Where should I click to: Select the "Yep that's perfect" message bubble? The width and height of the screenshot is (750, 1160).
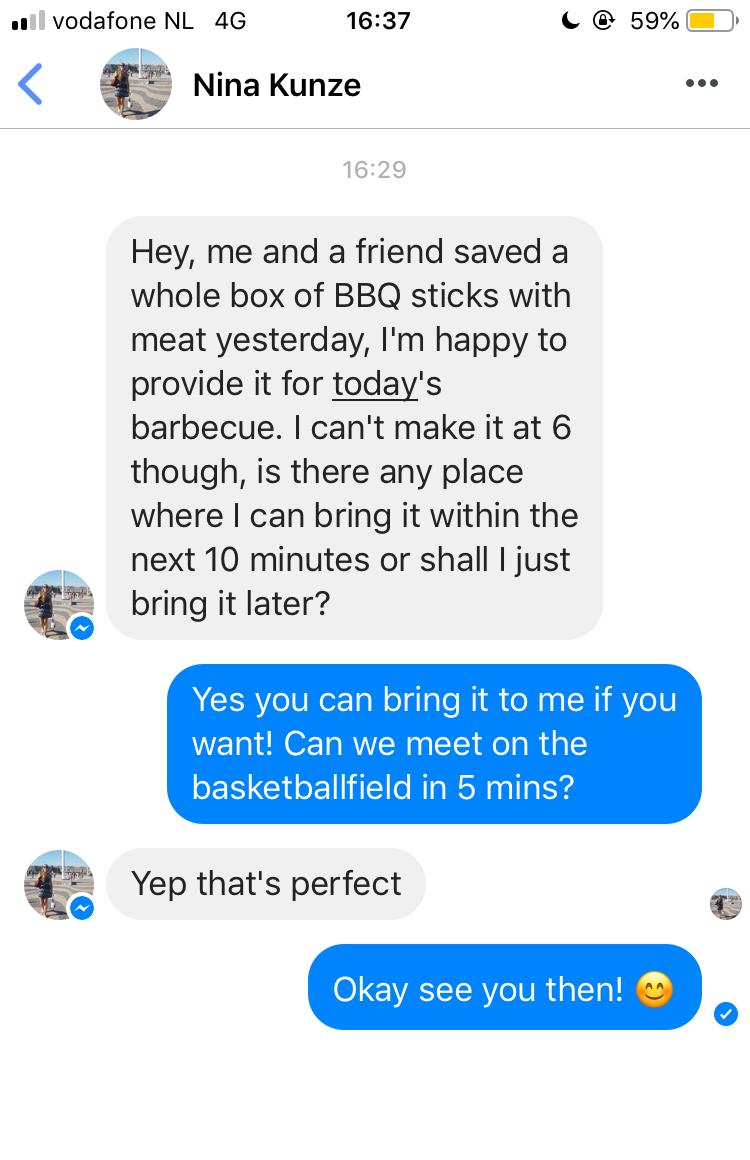[x=266, y=884]
